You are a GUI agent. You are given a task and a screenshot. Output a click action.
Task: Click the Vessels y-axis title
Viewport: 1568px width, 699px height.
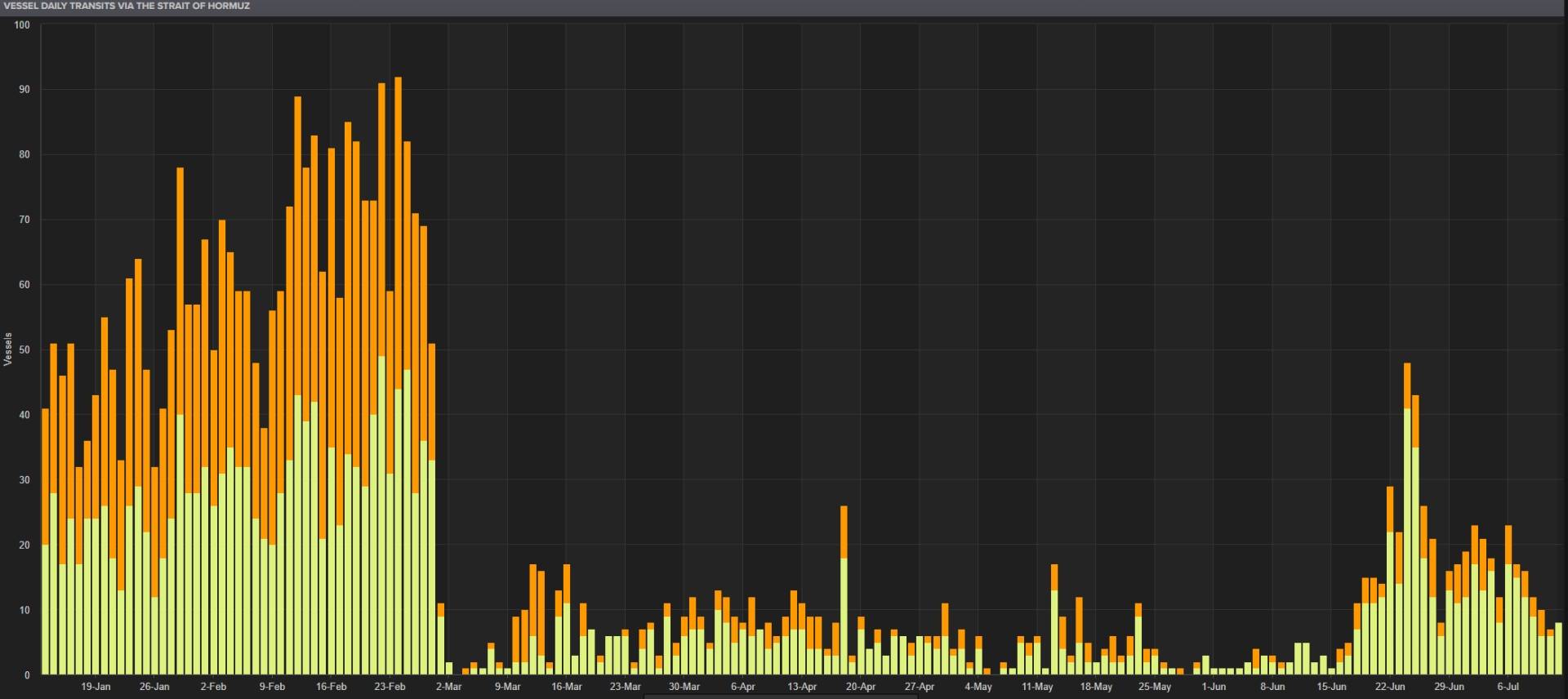click(x=8, y=349)
